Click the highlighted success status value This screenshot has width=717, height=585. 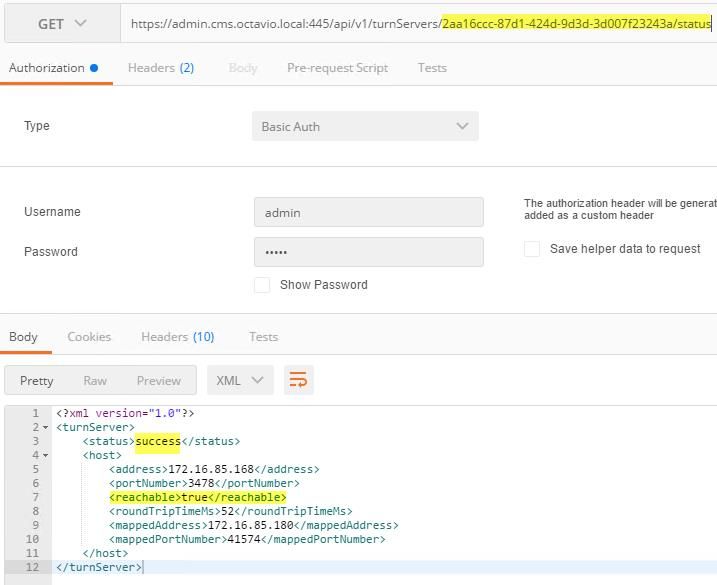pyautogui.click(x=158, y=441)
